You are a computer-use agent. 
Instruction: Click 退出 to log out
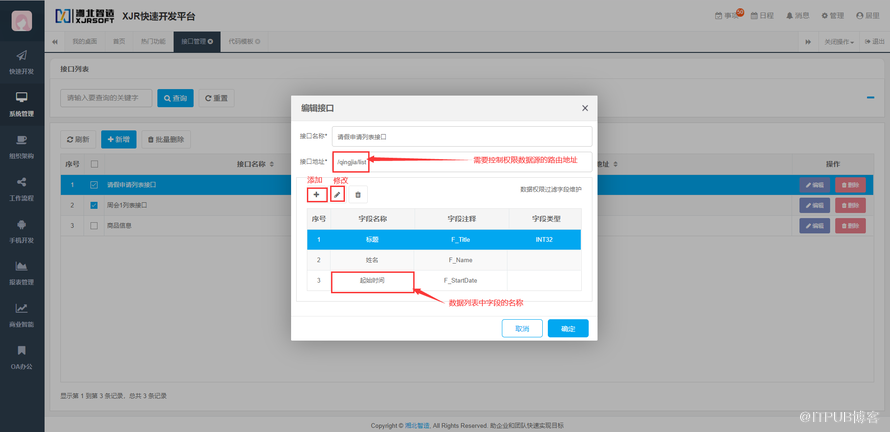(x=875, y=42)
